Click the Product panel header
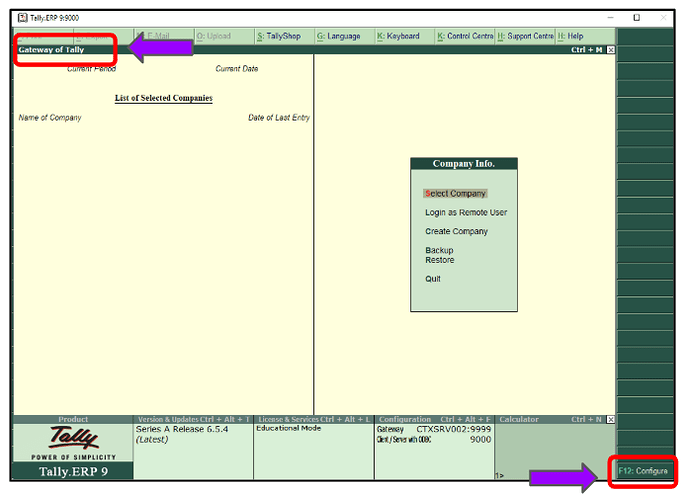The width and height of the screenshot is (690, 497). [x=73, y=420]
